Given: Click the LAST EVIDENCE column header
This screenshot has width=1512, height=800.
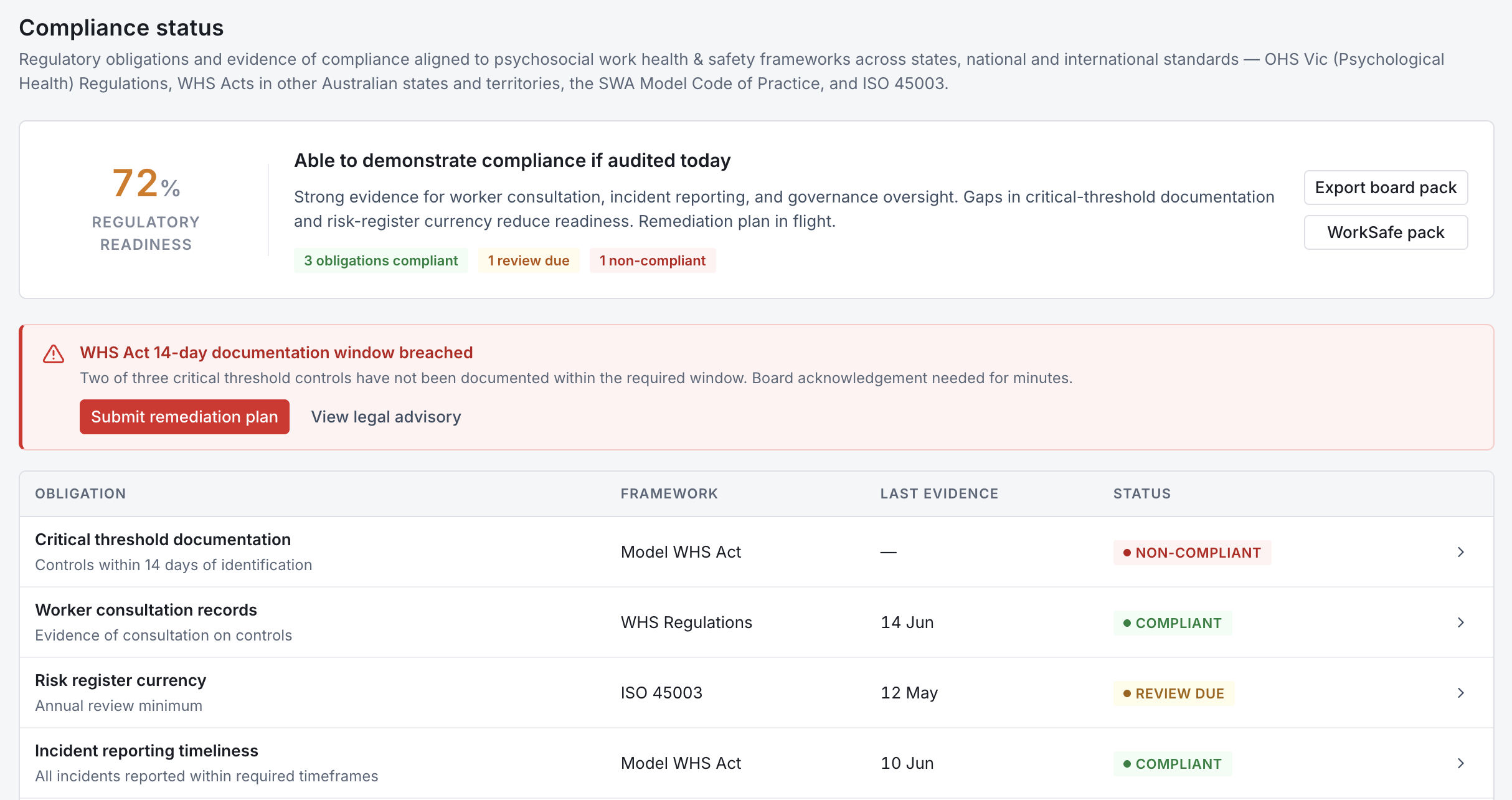Looking at the screenshot, I should point(939,493).
